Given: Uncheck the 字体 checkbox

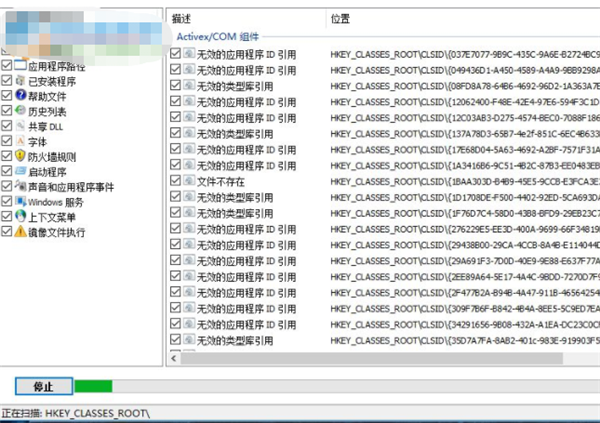Looking at the screenshot, I should coord(7,140).
